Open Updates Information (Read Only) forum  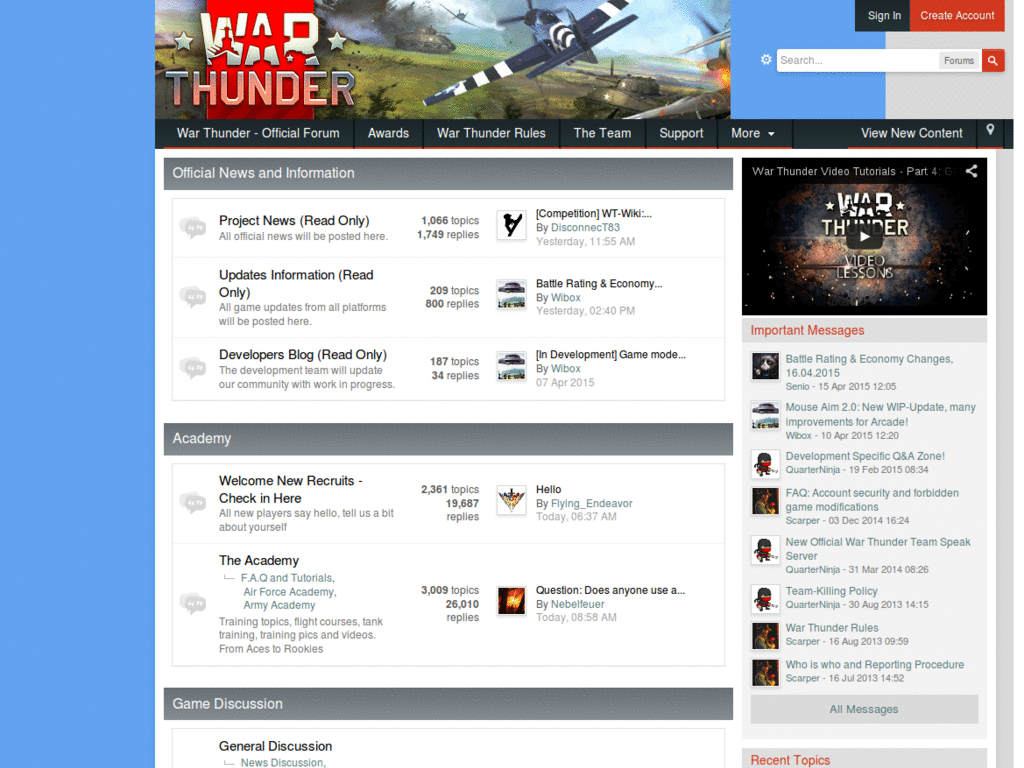point(296,283)
